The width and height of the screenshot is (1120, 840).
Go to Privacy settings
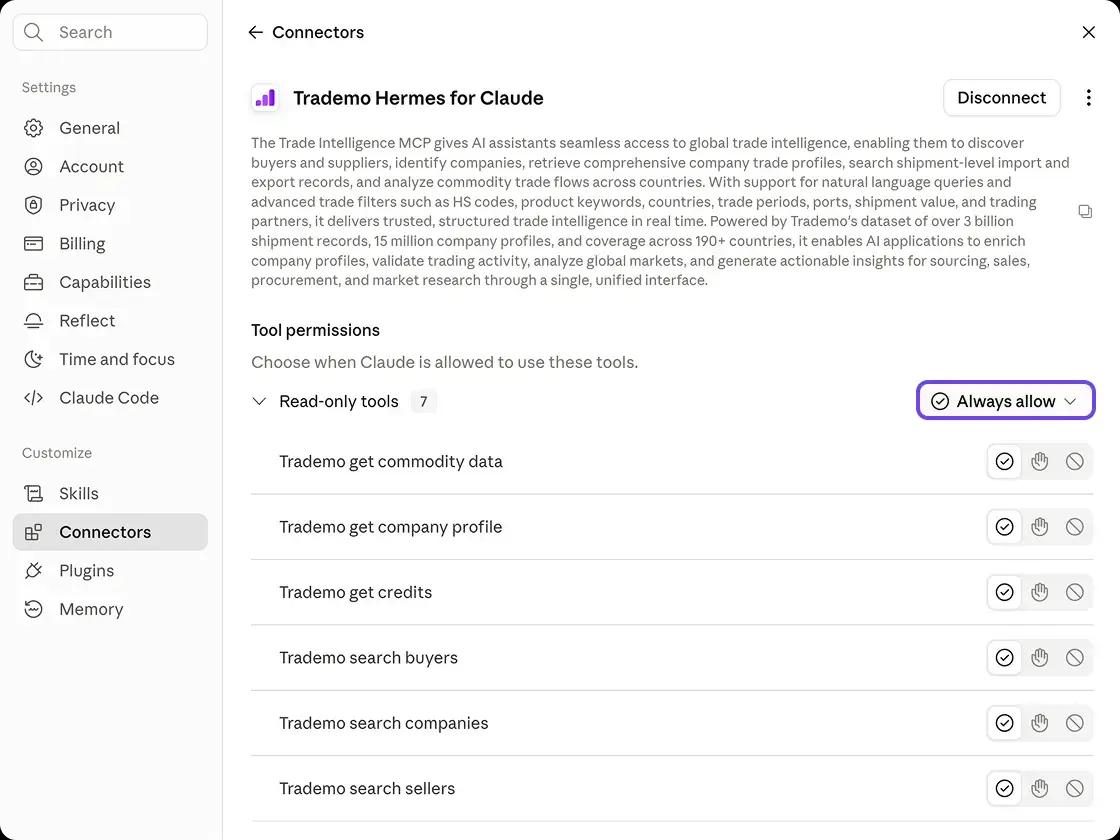tap(110, 205)
